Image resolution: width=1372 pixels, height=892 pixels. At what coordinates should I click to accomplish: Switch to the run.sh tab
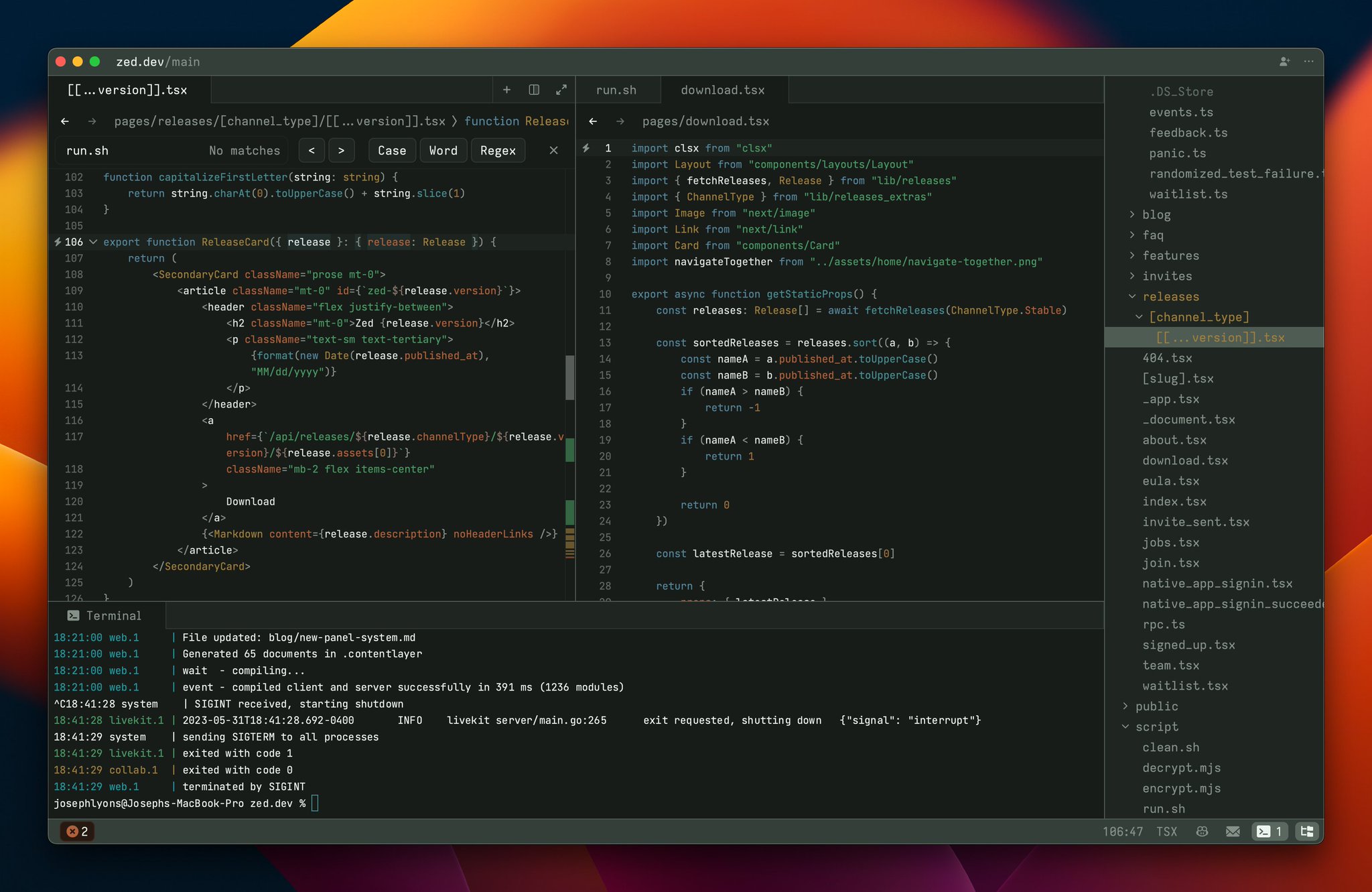click(616, 90)
